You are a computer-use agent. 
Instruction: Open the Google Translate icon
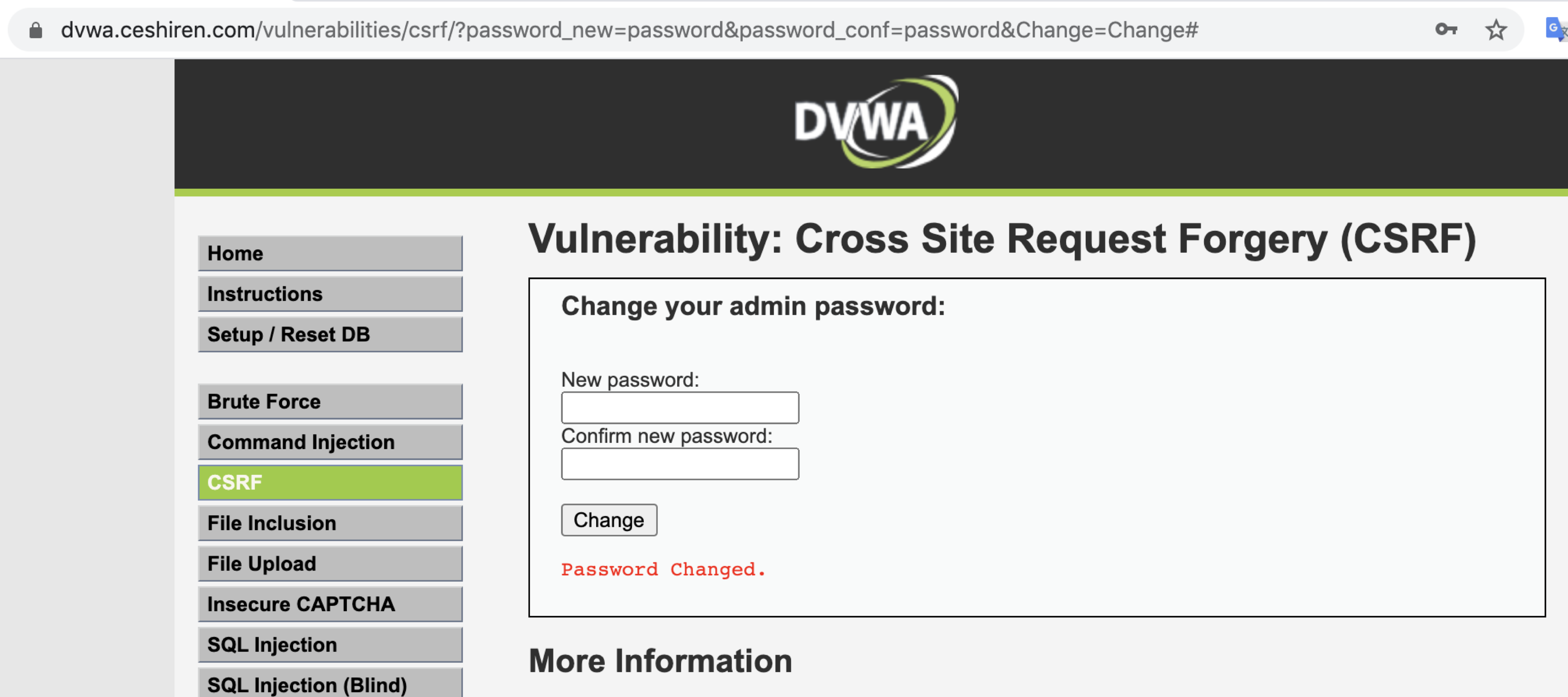tap(1556, 29)
